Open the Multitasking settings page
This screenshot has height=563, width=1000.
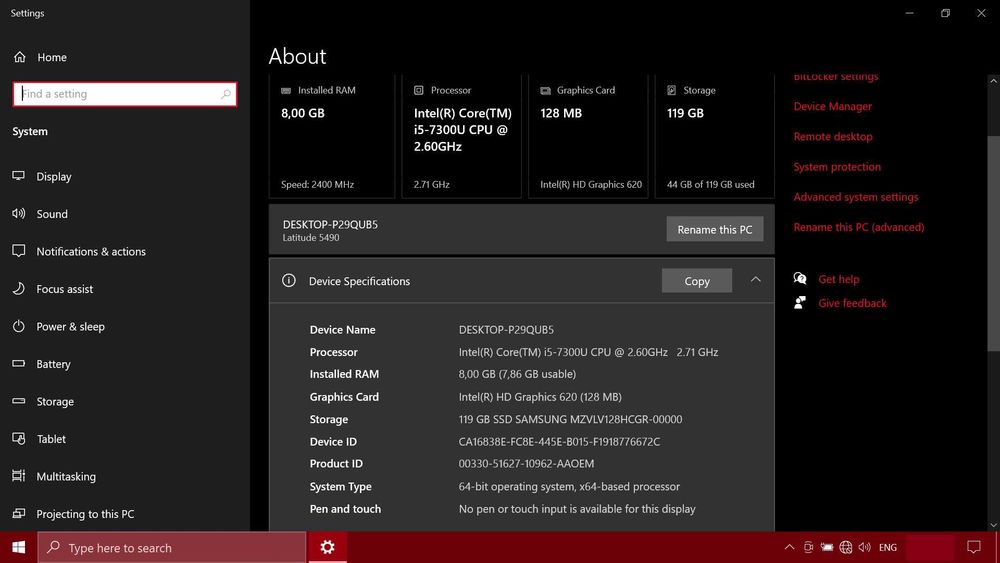click(66, 477)
